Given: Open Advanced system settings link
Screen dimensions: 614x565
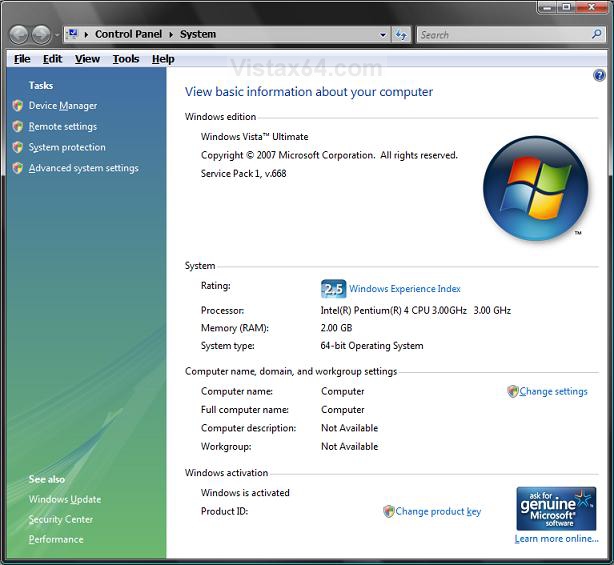Looking at the screenshot, I should (x=83, y=168).
